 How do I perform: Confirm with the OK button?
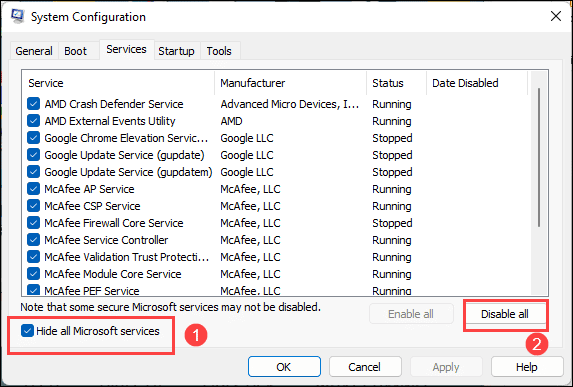284,367
